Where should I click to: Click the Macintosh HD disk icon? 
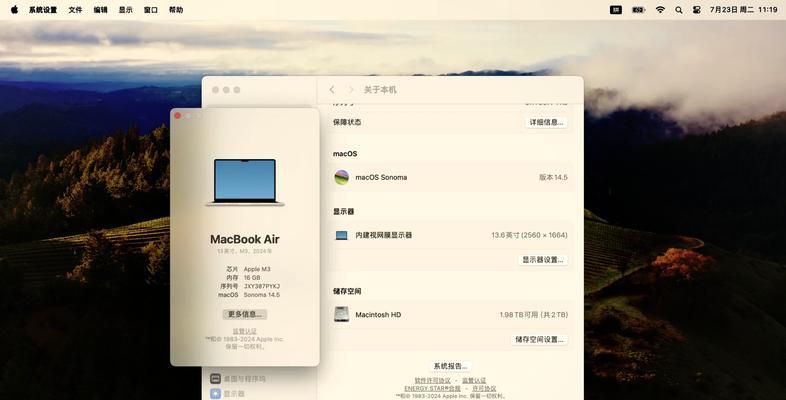pyautogui.click(x=341, y=314)
